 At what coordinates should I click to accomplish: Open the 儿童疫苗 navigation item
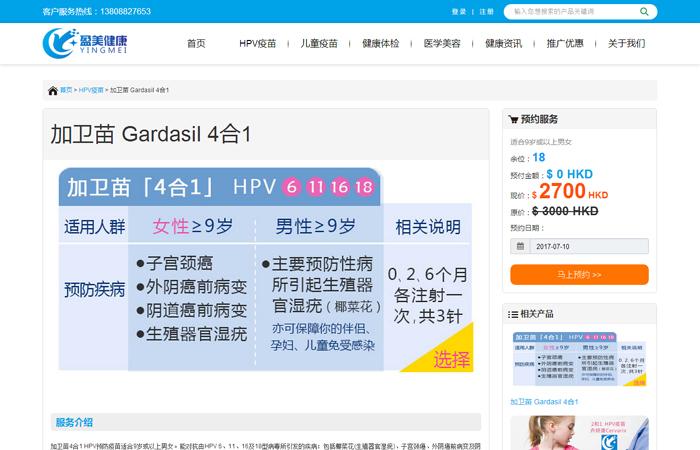click(x=319, y=43)
